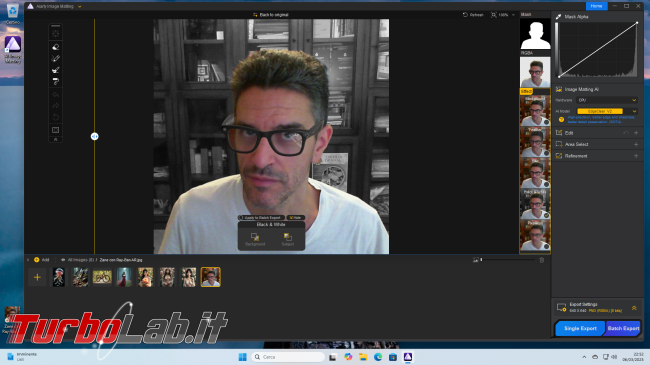Select the bicycle image thumbnail
The height and width of the screenshot is (365, 650).
click(102, 277)
